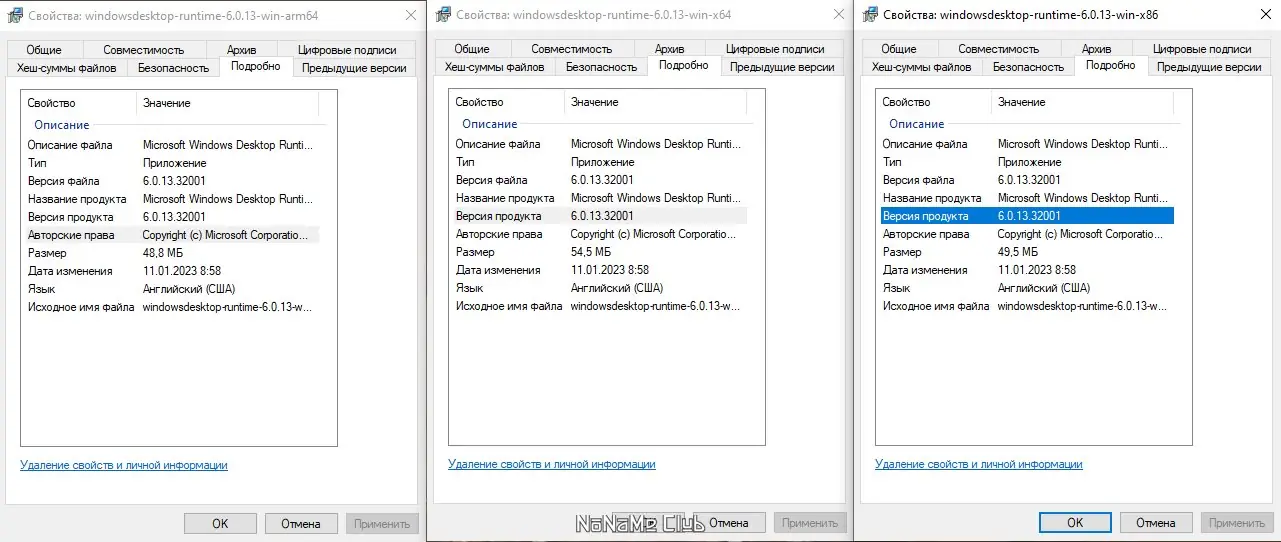The image size is (1281, 542).
Task: Click Отмена in the x64 window
Action: (728, 522)
